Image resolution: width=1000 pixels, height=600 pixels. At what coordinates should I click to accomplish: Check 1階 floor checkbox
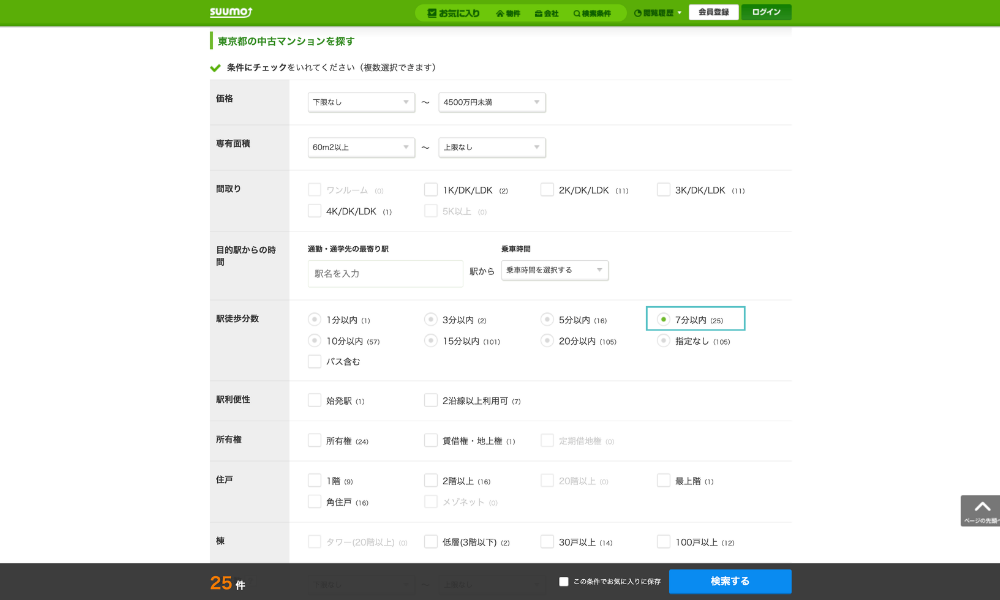(x=314, y=480)
